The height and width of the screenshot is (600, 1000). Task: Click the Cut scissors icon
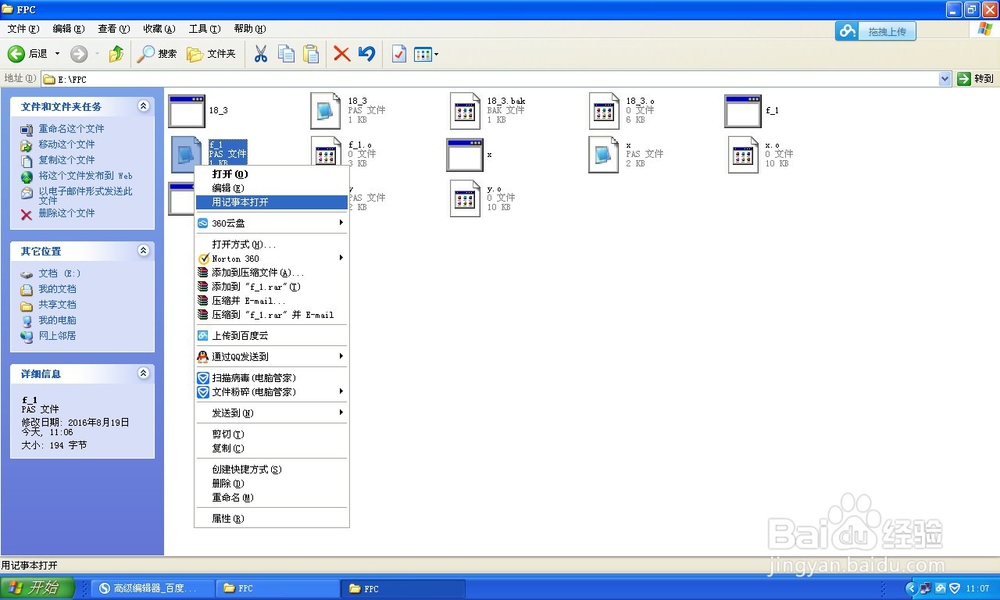click(260, 54)
